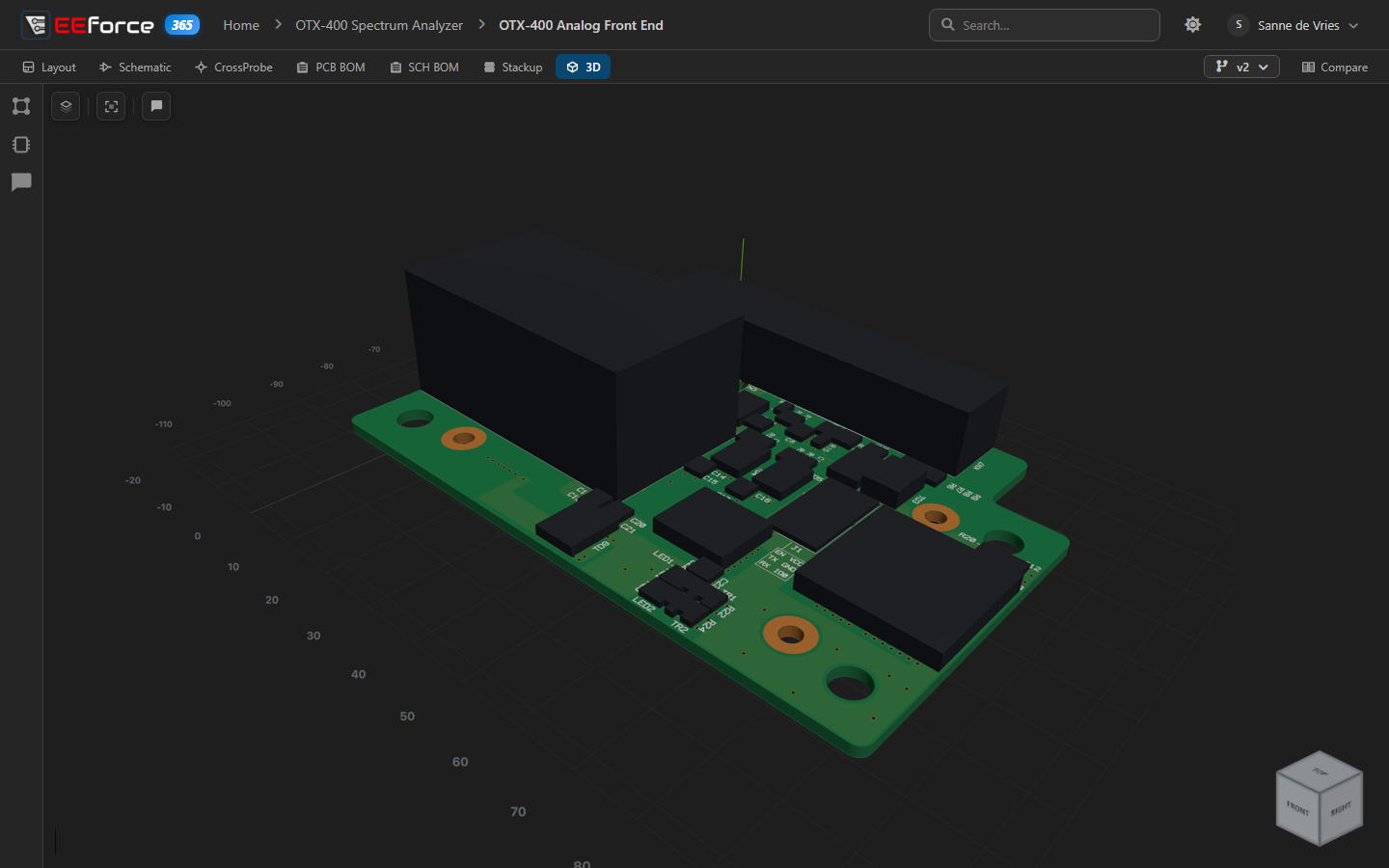Switch to the Stackup tab
Image resolution: width=1389 pixels, height=868 pixels.
pos(513,67)
